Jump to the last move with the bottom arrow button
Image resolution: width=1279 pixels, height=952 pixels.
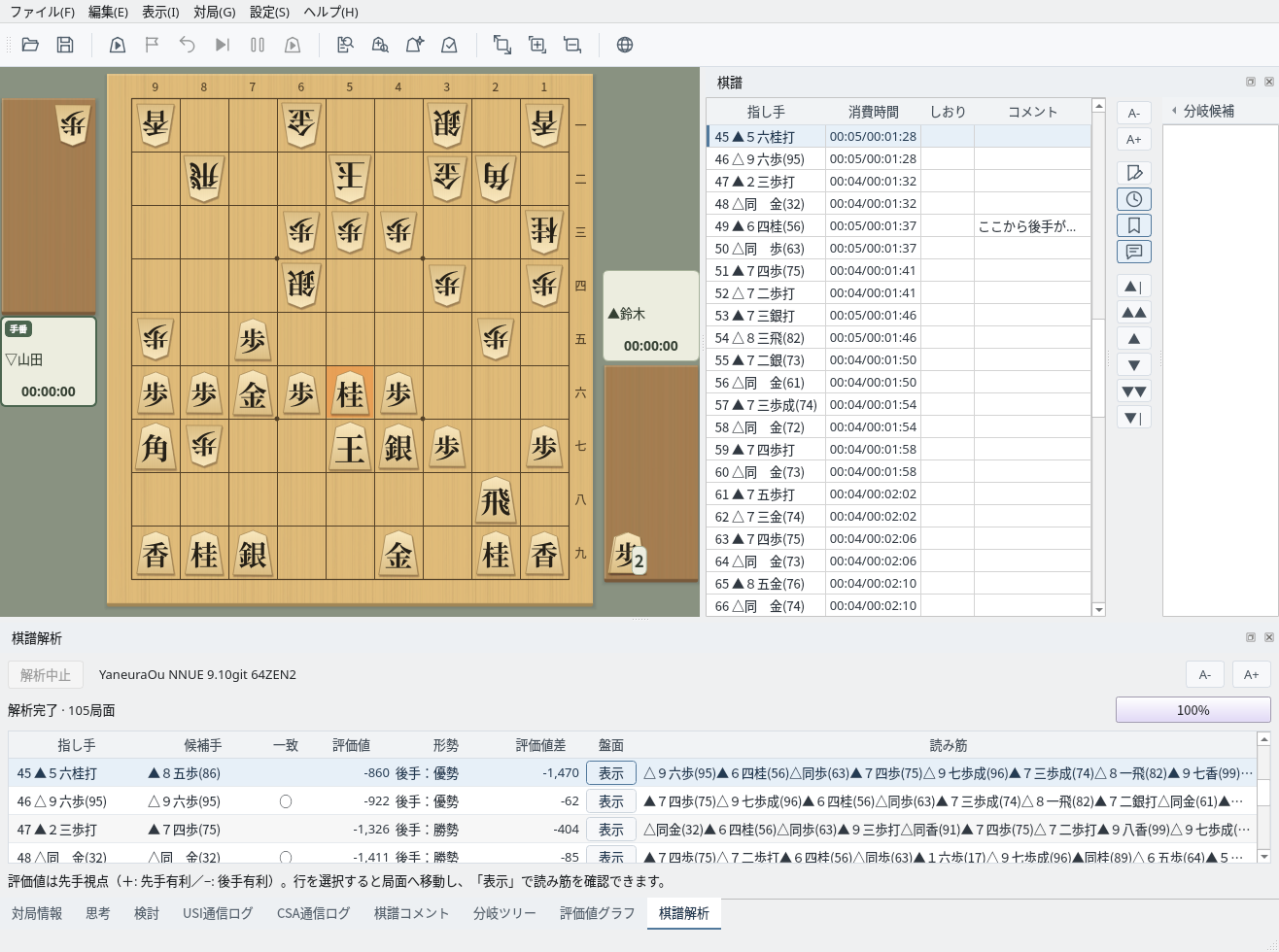point(1134,418)
